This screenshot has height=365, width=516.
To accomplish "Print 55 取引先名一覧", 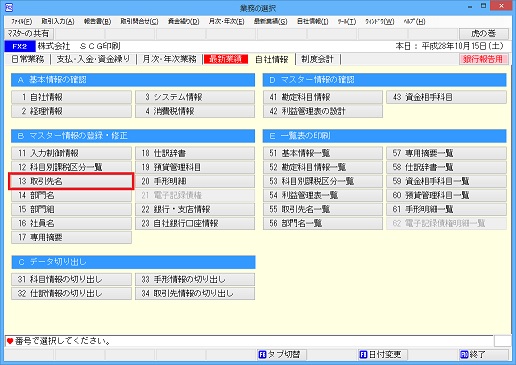I will coord(323,209).
